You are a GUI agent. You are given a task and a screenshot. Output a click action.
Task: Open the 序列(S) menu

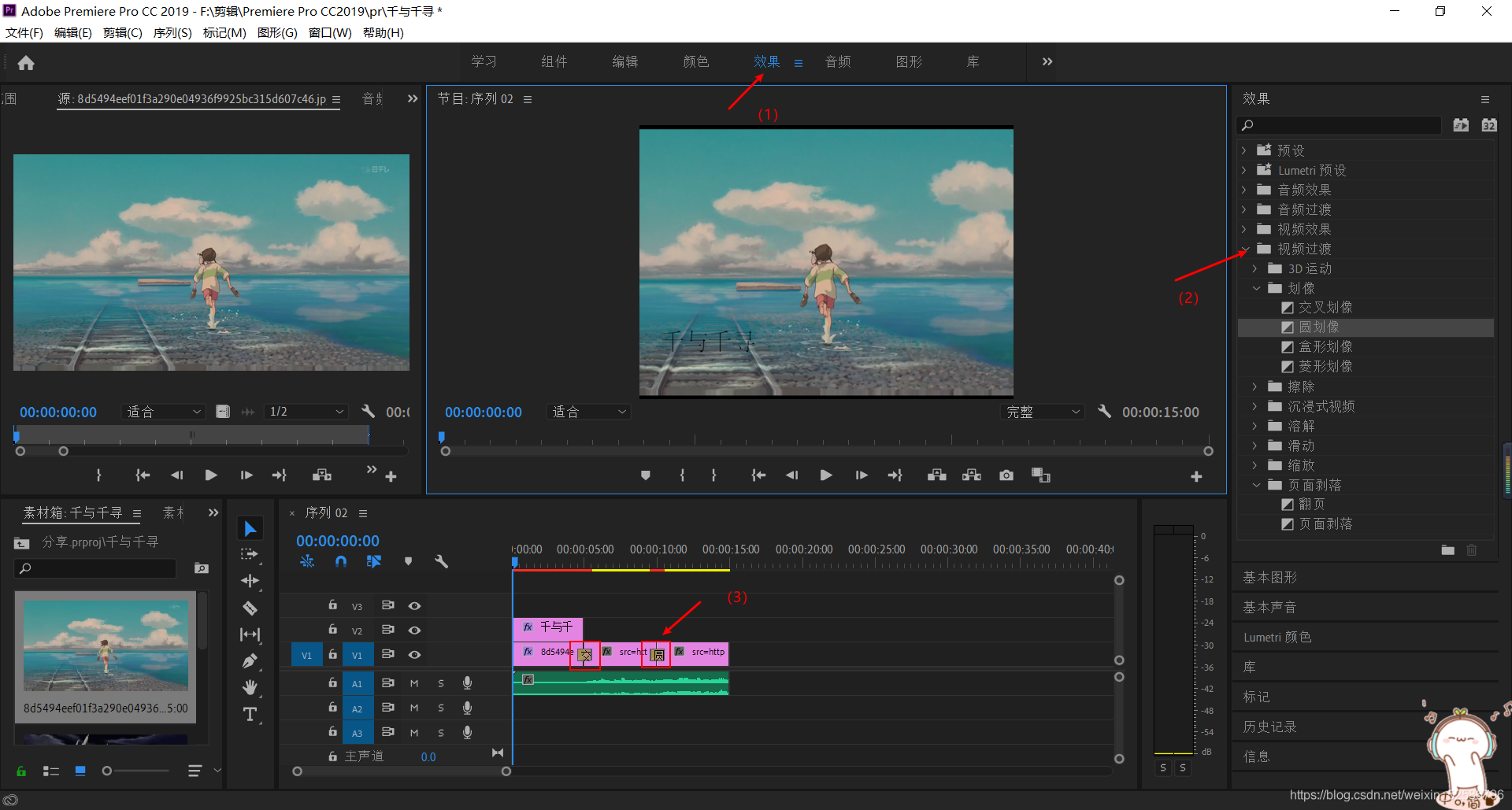(172, 32)
